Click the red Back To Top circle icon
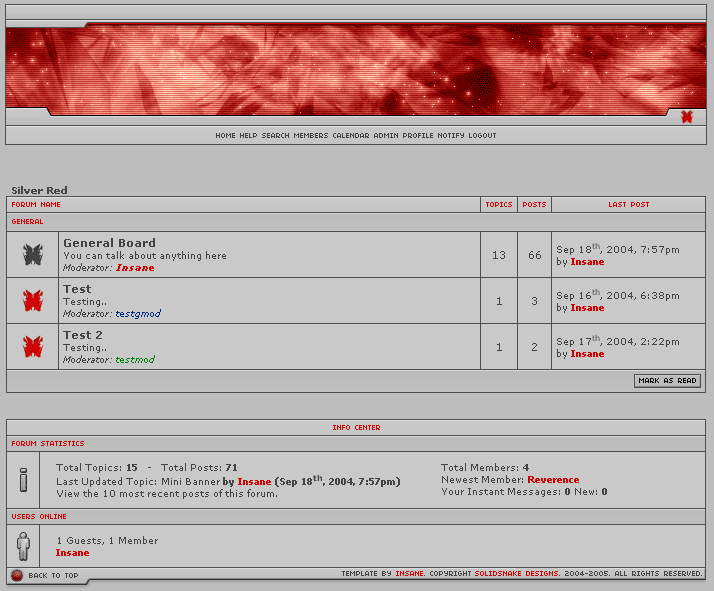714x591 pixels. 17,576
